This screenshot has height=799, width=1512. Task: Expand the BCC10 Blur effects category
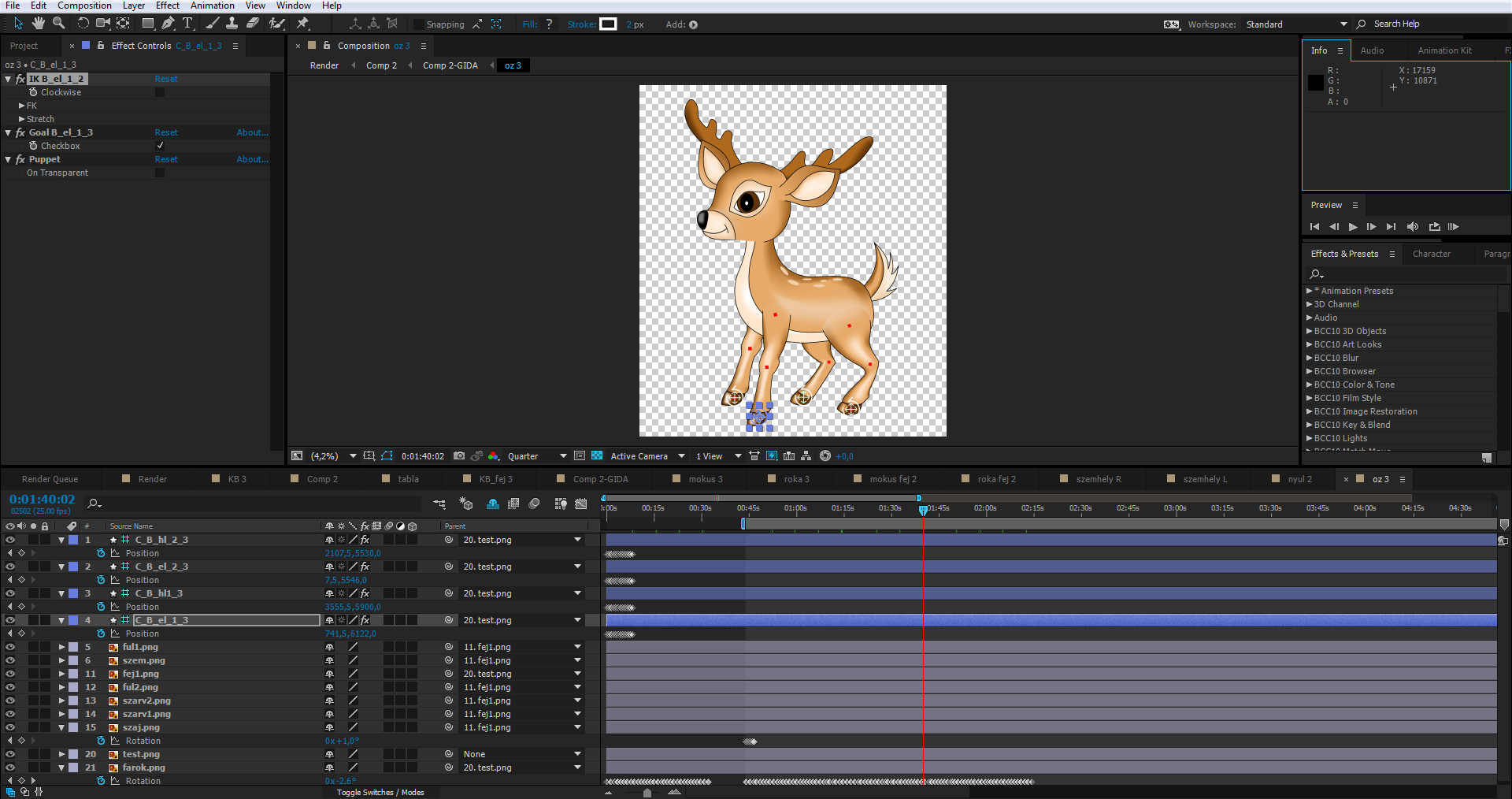pos(1310,358)
